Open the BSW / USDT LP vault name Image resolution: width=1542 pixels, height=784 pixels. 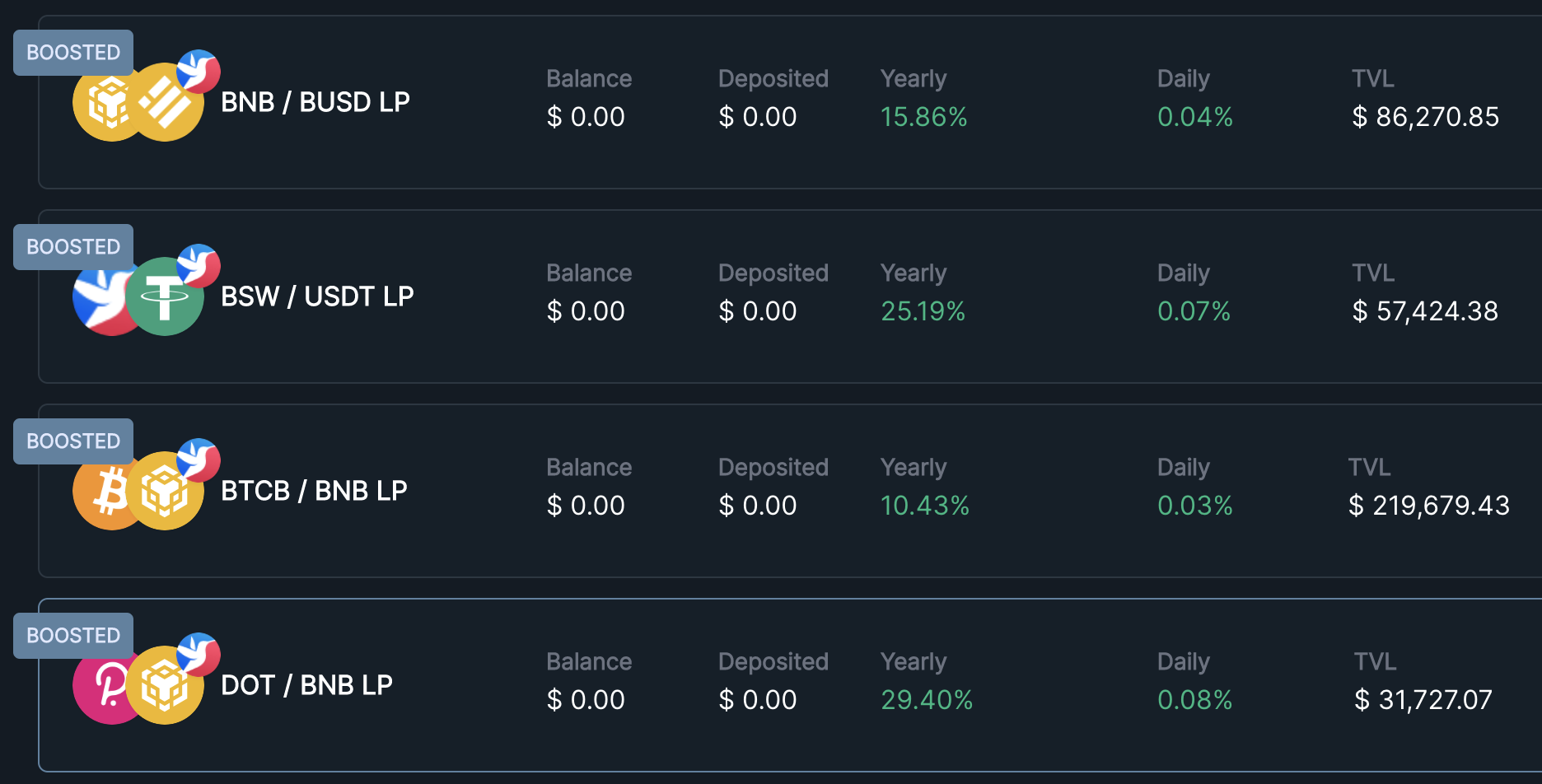click(x=317, y=296)
